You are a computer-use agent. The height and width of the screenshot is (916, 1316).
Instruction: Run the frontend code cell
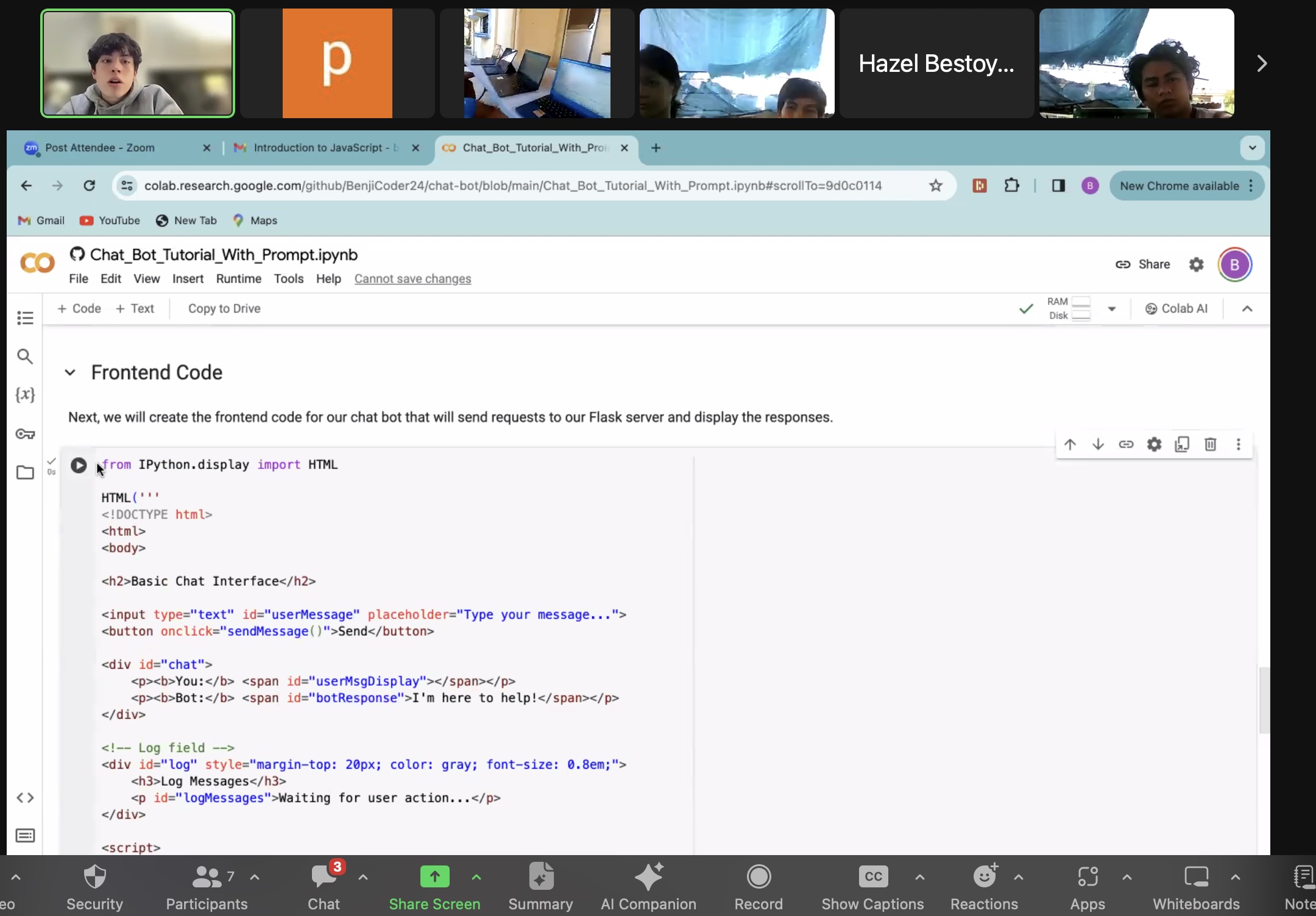click(x=78, y=465)
